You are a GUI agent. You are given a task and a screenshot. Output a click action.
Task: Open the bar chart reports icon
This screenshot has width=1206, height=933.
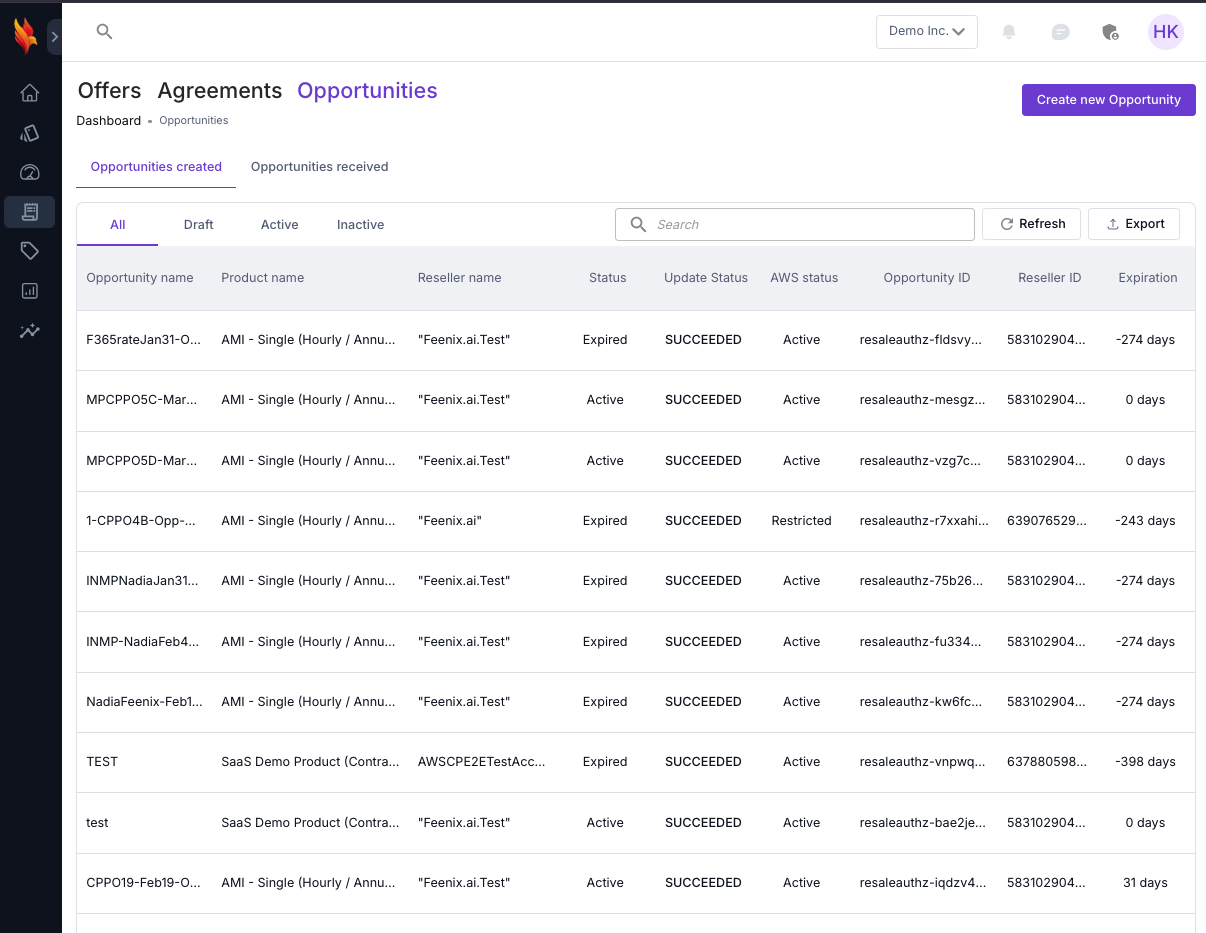coord(30,291)
